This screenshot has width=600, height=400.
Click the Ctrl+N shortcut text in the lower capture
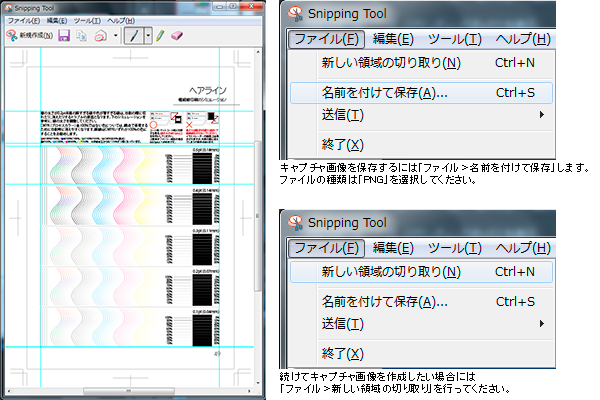click(515, 272)
